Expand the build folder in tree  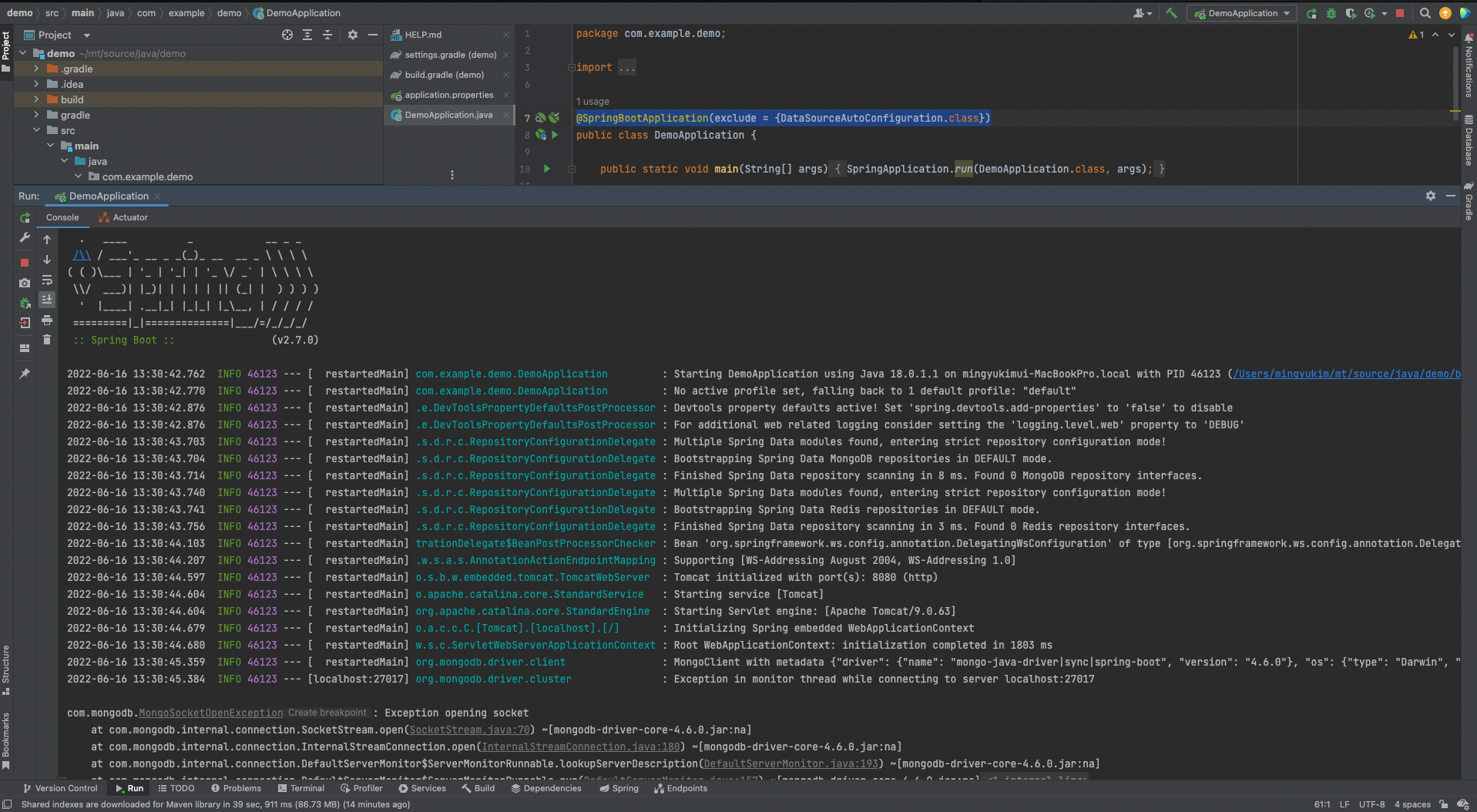point(35,99)
